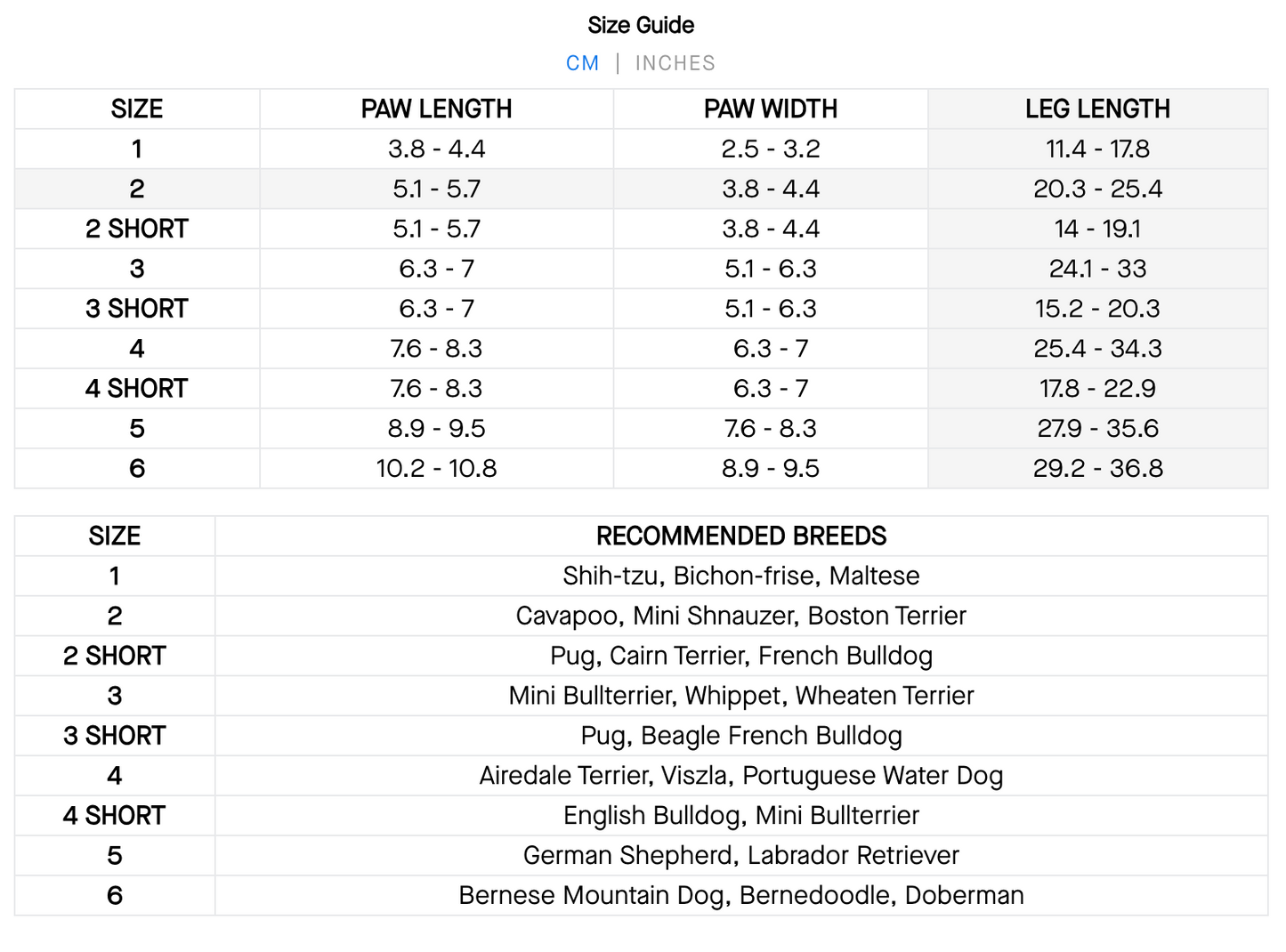Click the PAW WIDTH column header
The width and height of the screenshot is (1286, 952).
tap(770, 109)
